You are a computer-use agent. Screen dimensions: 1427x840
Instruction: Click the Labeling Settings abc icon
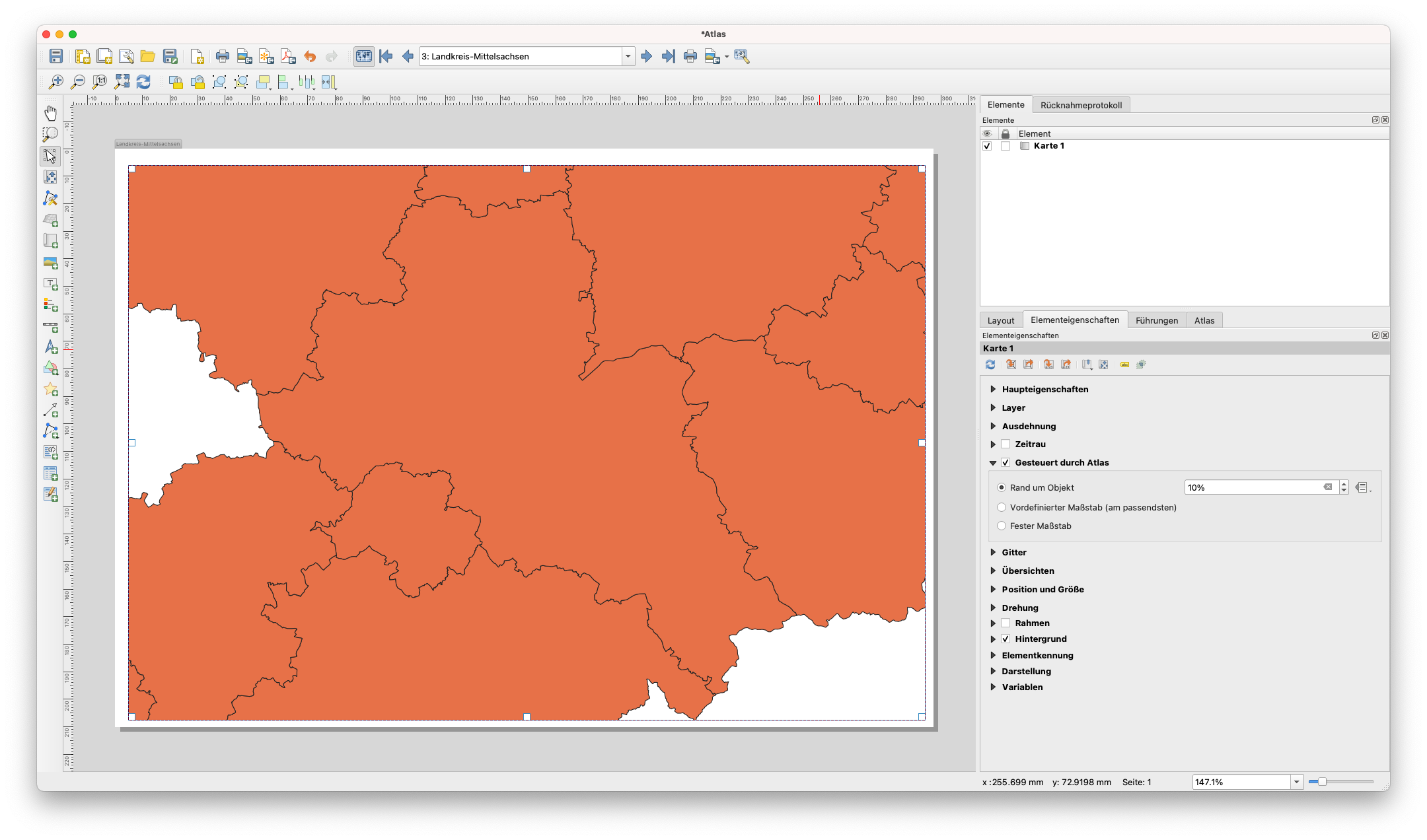pos(1124,365)
